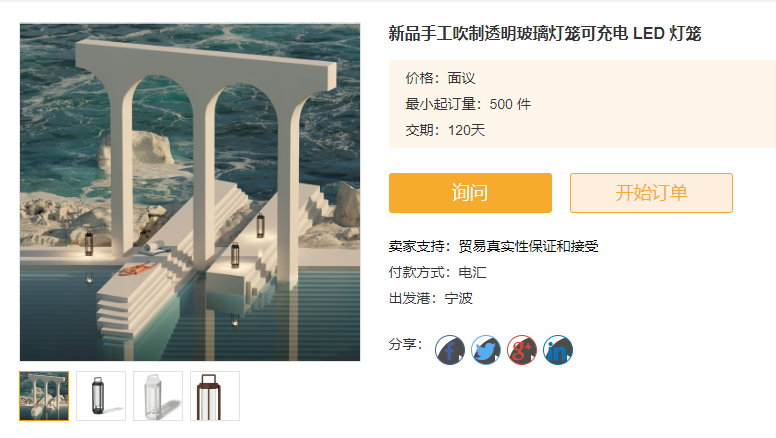Click the 宁波 departure port text

[x=459, y=298]
